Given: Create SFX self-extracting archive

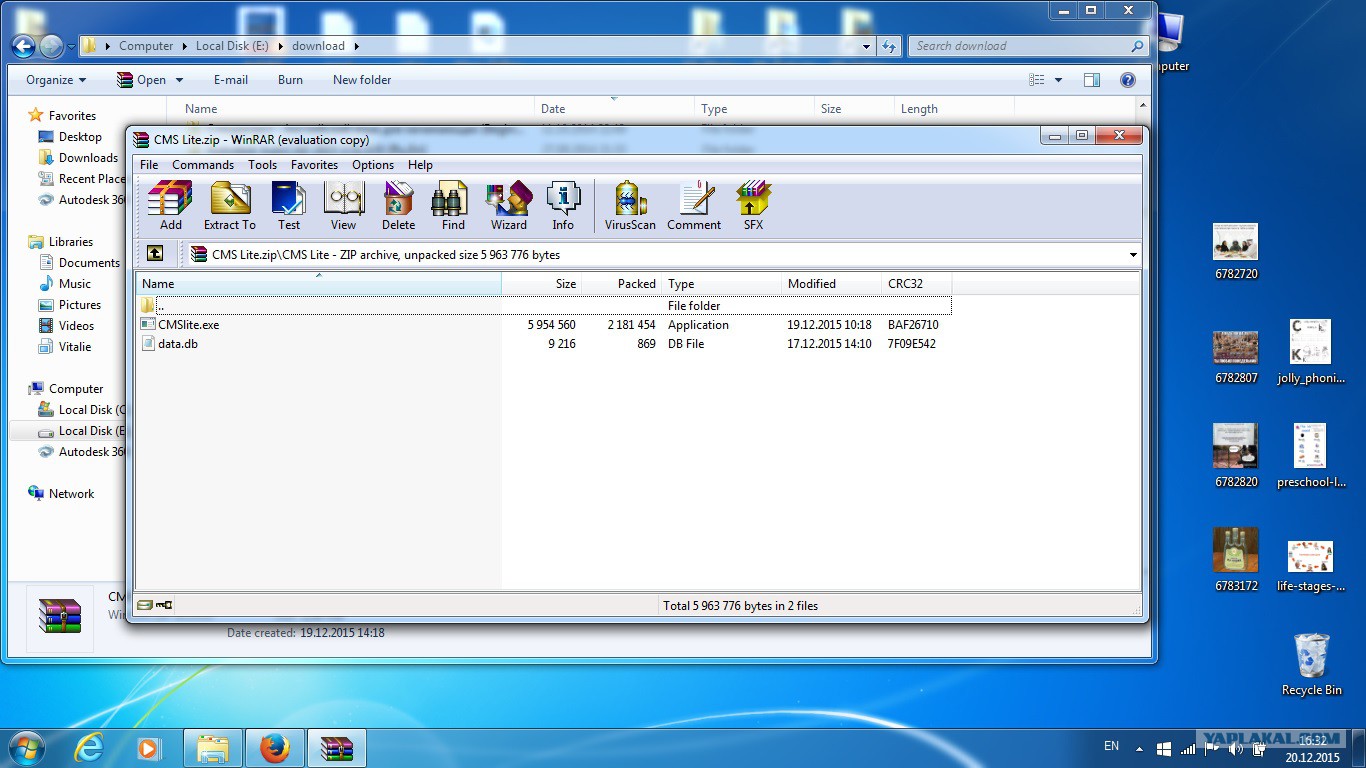Looking at the screenshot, I should click(753, 206).
